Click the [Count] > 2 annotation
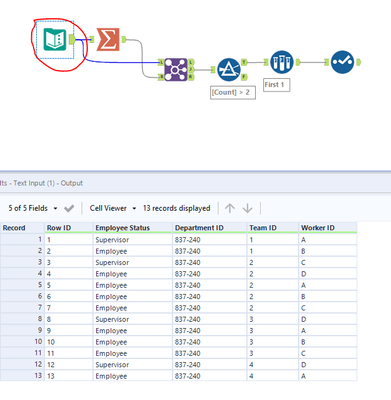Image resolution: width=391 pixels, height=400 pixels. click(233, 92)
